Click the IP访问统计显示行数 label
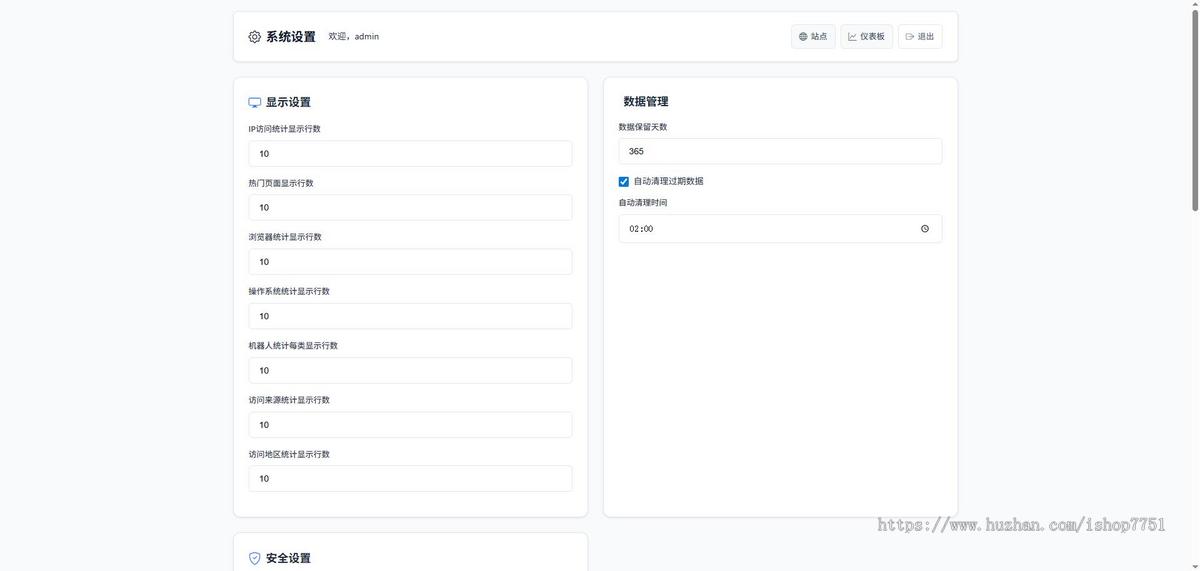Image resolution: width=1200 pixels, height=571 pixels. pyautogui.click(x=285, y=129)
